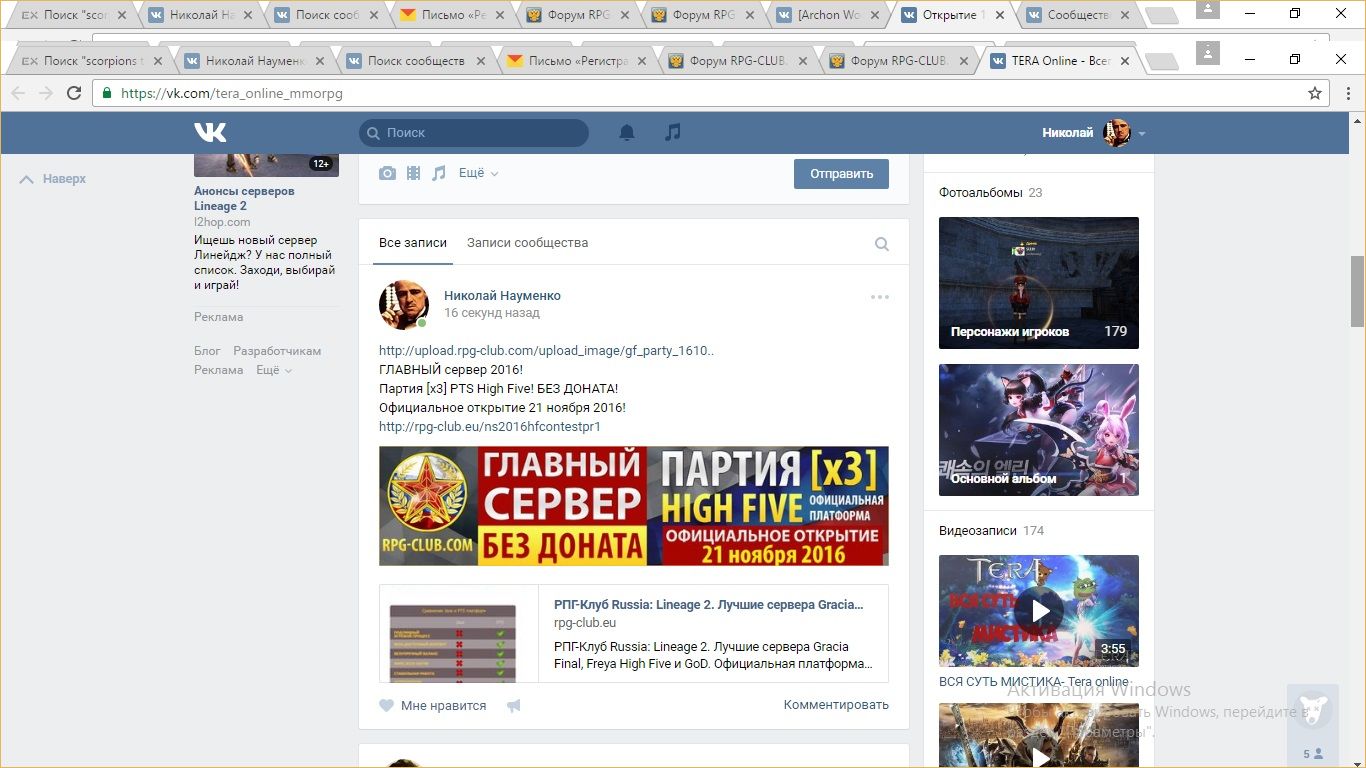Close the front window's Письмо «Регистра tab
This screenshot has height=768, width=1366.
point(642,60)
